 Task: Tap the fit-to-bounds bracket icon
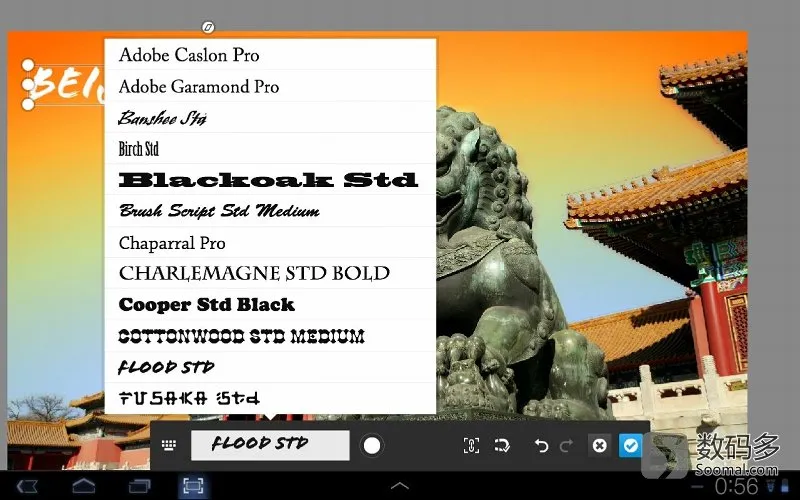click(x=471, y=445)
